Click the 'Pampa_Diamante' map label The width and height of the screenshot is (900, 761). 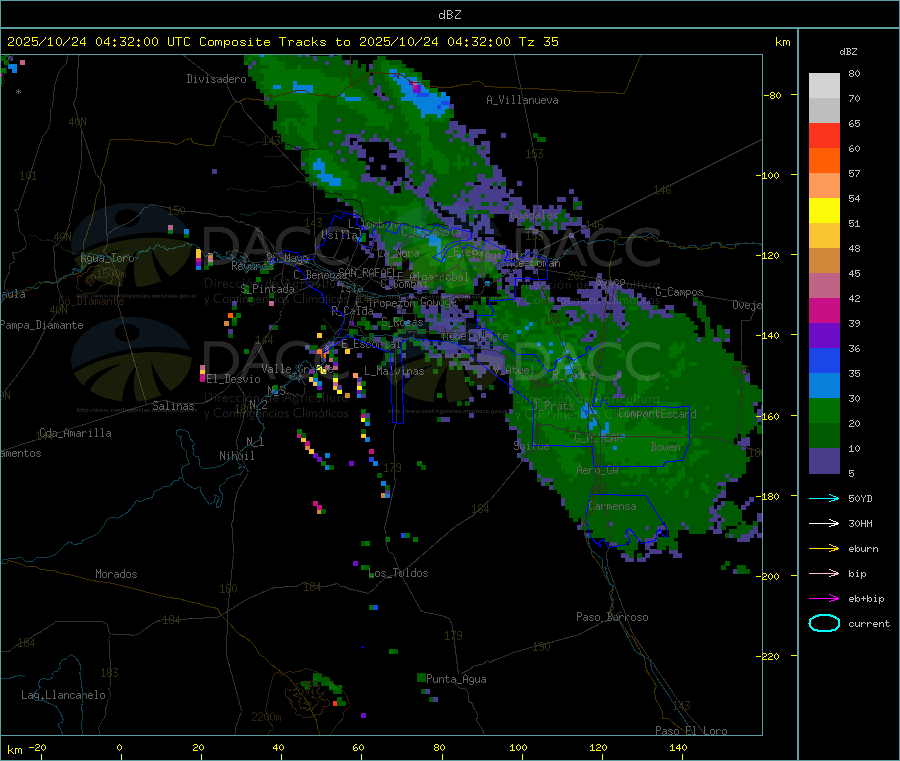coord(41,325)
